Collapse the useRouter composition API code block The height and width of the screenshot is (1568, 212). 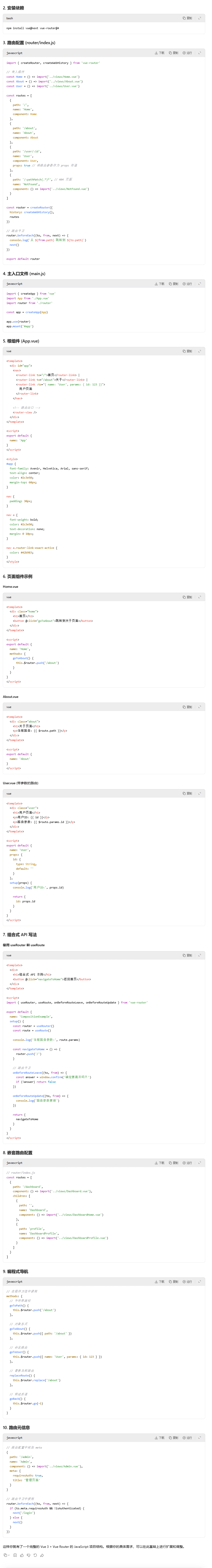pos(199,956)
